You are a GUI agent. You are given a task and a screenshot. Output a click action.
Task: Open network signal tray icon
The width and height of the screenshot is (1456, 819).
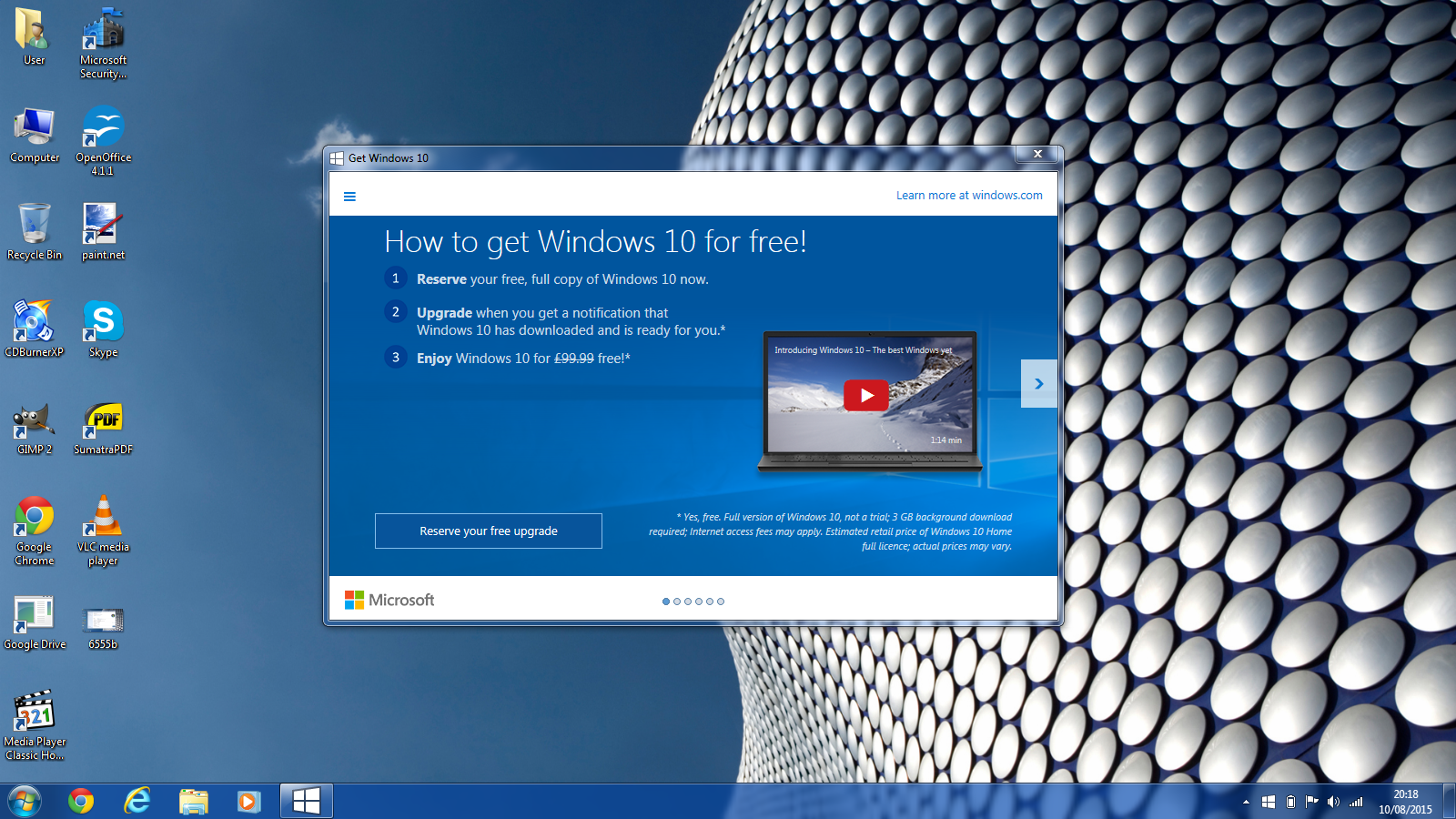[x=1356, y=803]
